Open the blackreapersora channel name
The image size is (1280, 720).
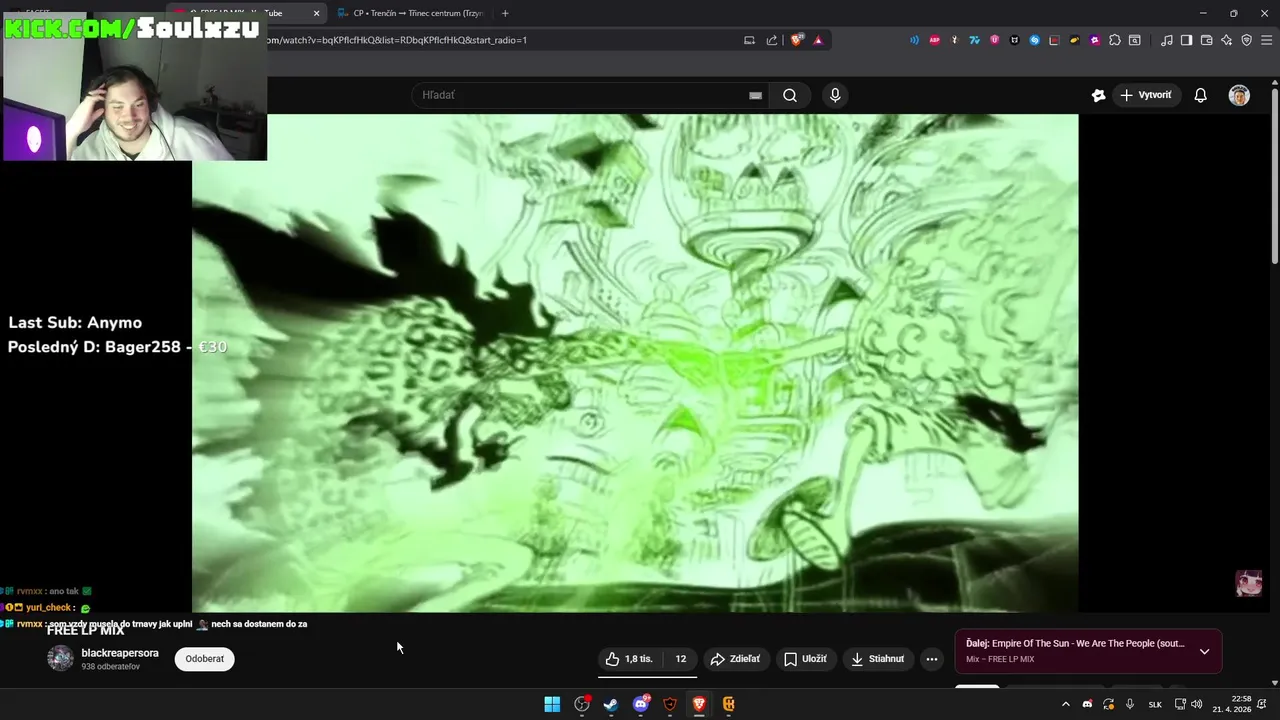[x=120, y=653]
